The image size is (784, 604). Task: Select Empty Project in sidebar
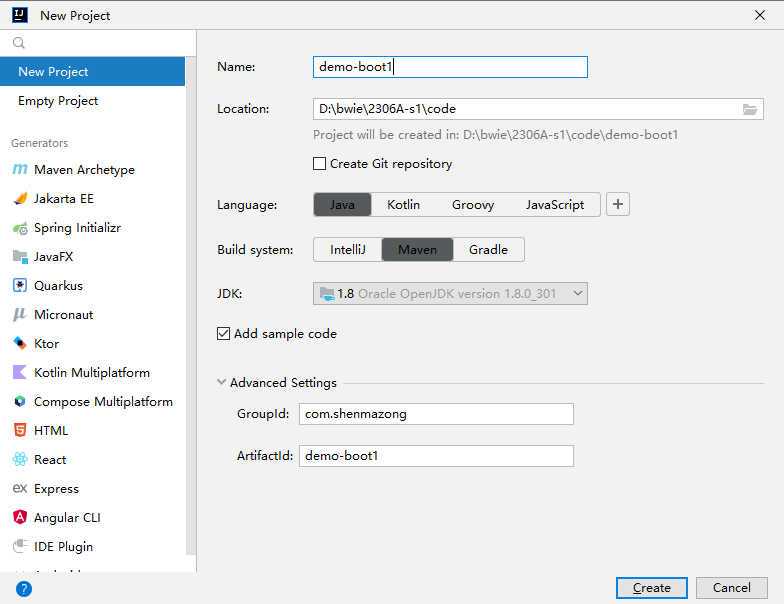[58, 101]
